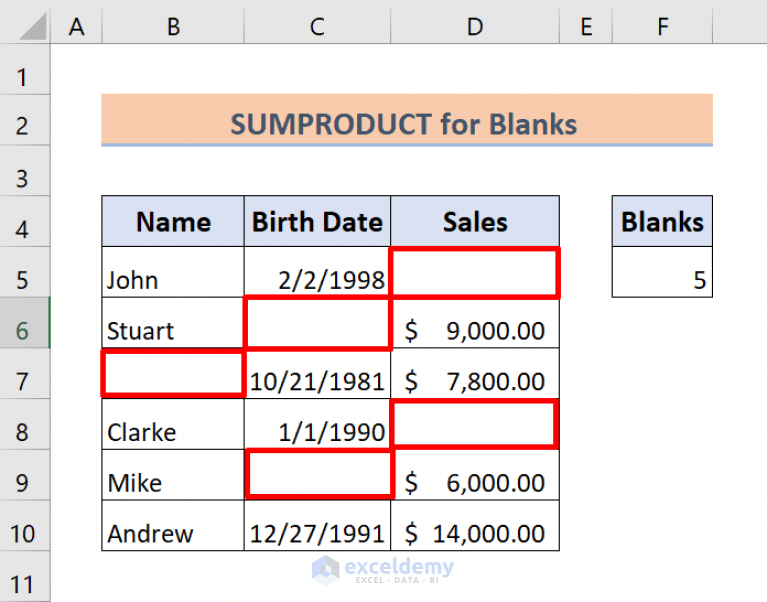
Task: Select the sales cell '$ 6,000.00'
Action: [x=475, y=475]
